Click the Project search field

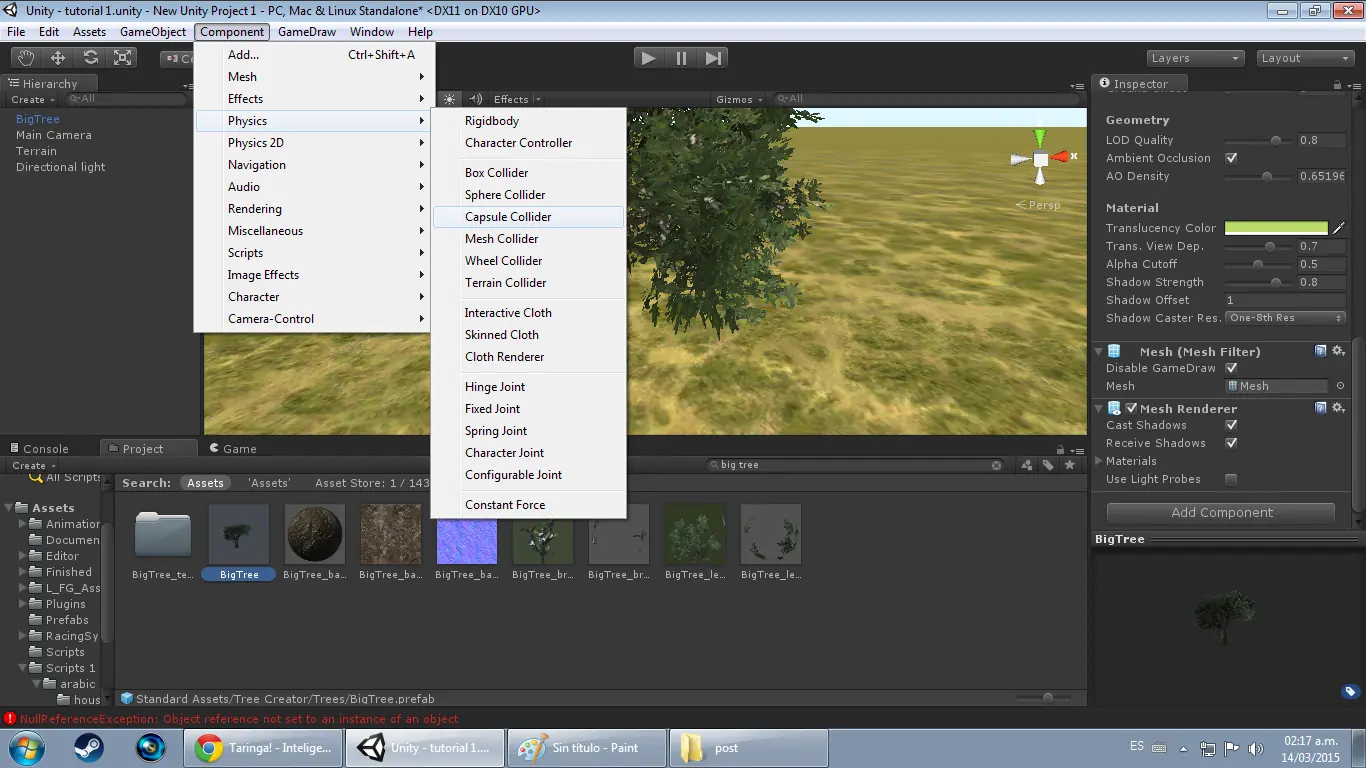855,465
